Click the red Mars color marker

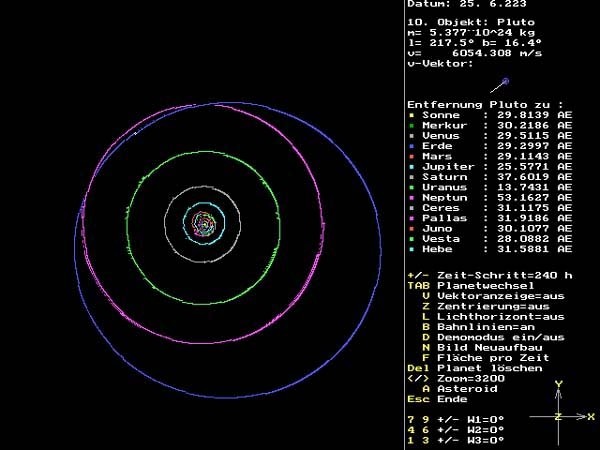(411, 156)
